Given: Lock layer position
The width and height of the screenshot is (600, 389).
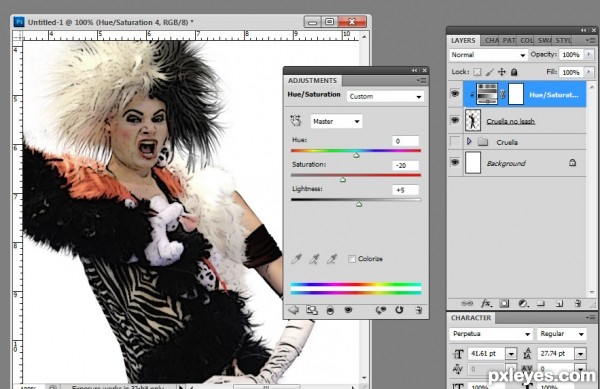Looking at the screenshot, I should pos(502,72).
